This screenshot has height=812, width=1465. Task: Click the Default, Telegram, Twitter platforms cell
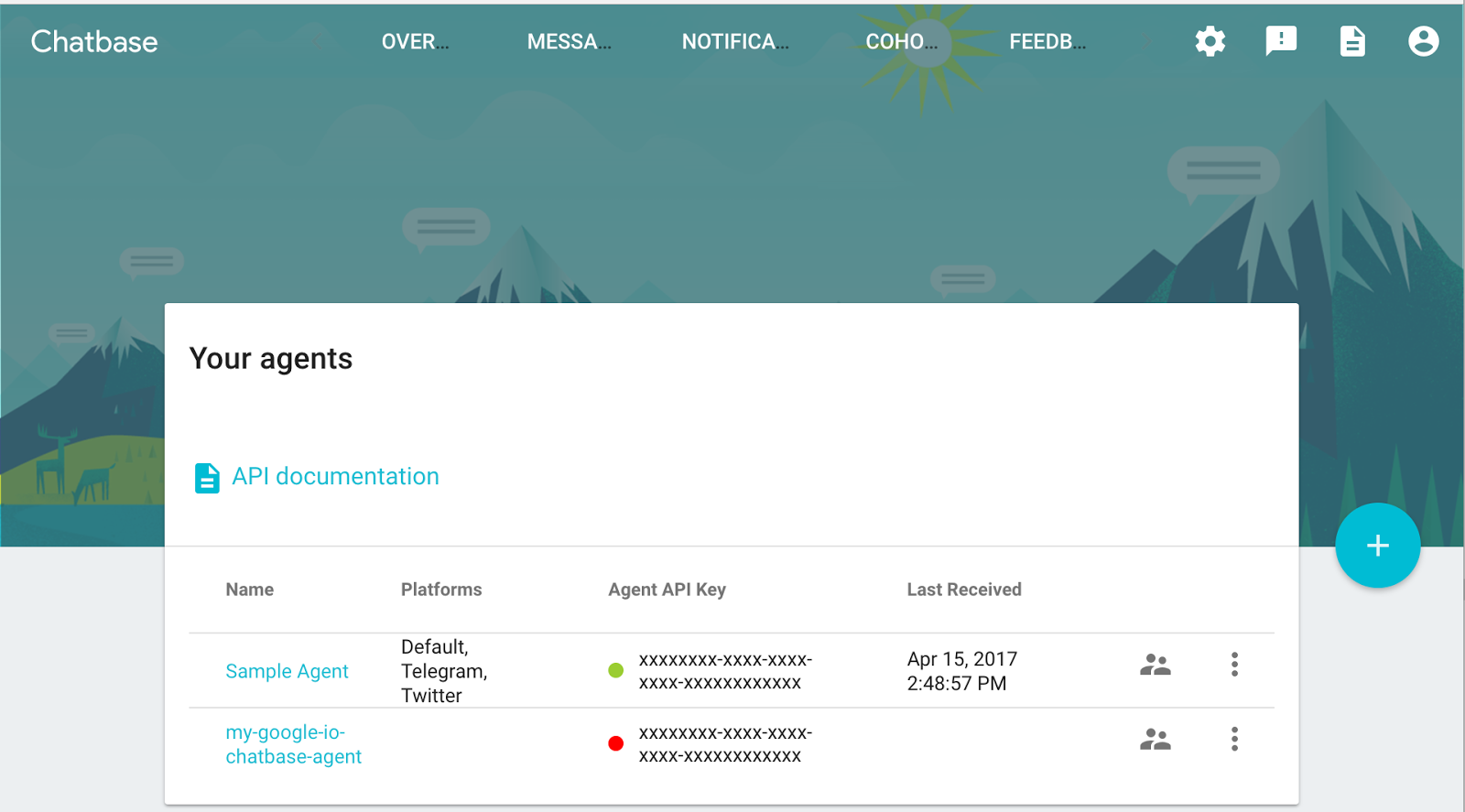[x=444, y=671]
